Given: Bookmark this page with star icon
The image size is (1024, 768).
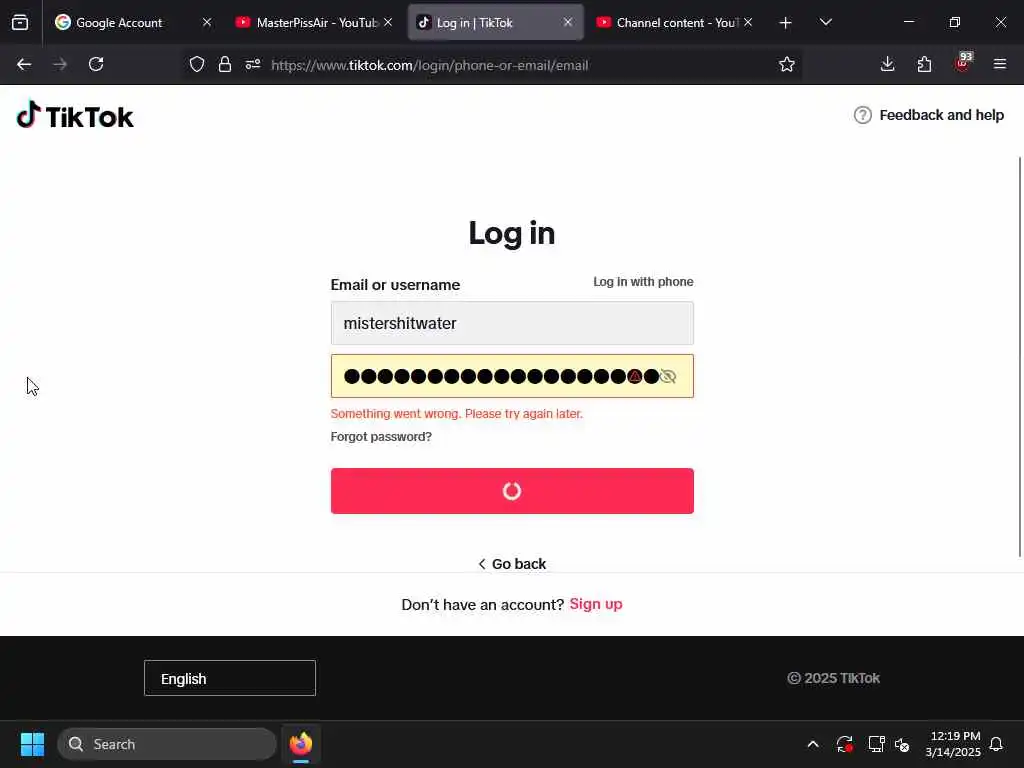Looking at the screenshot, I should coord(787,64).
